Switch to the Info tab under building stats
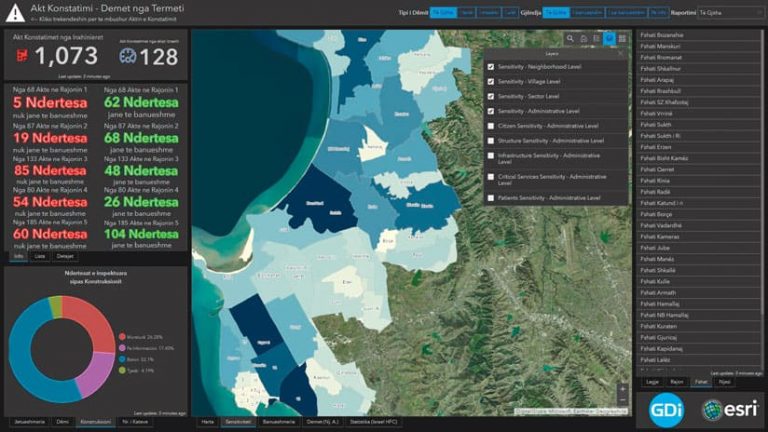The height and width of the screenshot is (432, 768). 19,256
